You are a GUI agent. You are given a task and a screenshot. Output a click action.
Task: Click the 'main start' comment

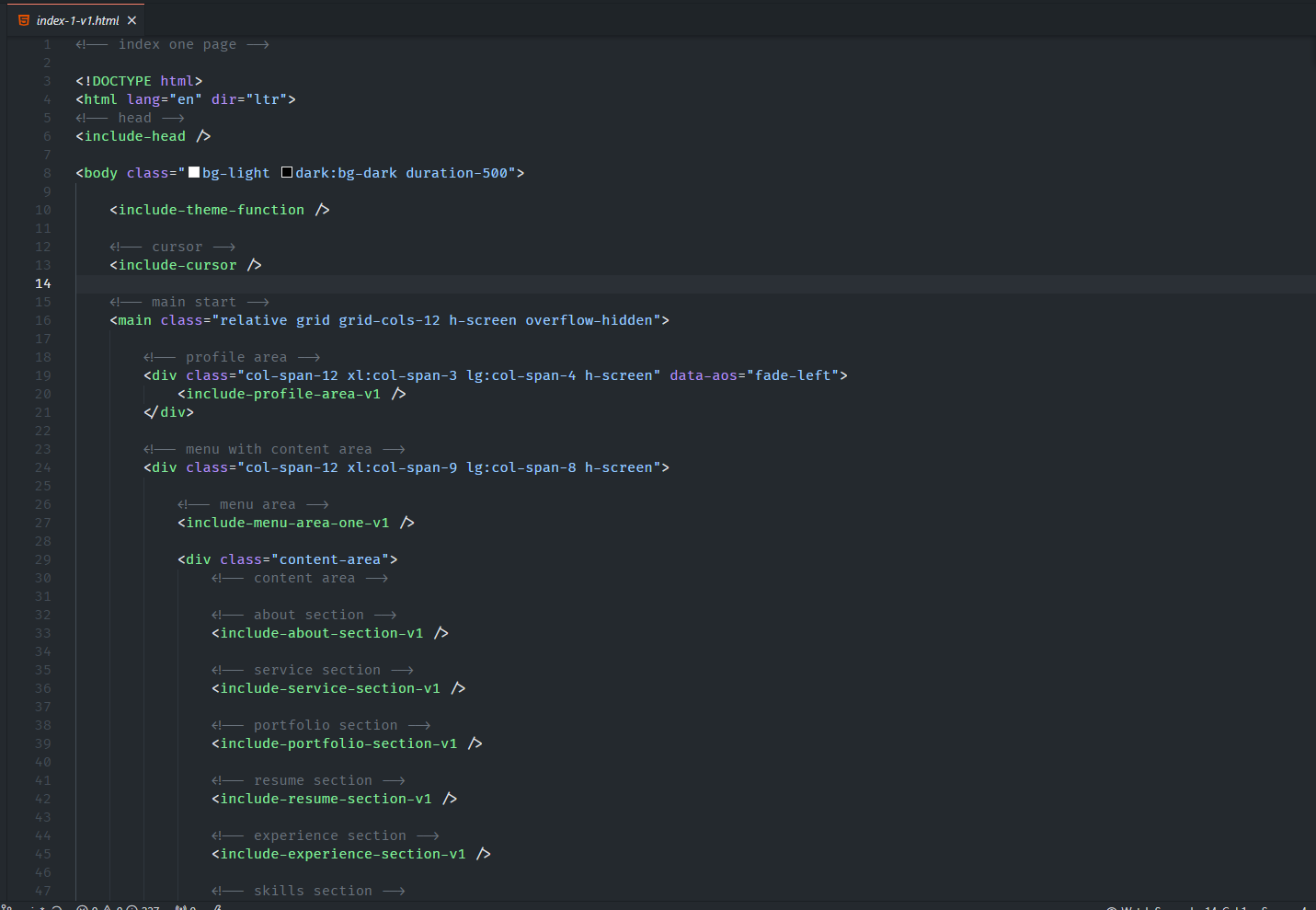click(189, 302)
